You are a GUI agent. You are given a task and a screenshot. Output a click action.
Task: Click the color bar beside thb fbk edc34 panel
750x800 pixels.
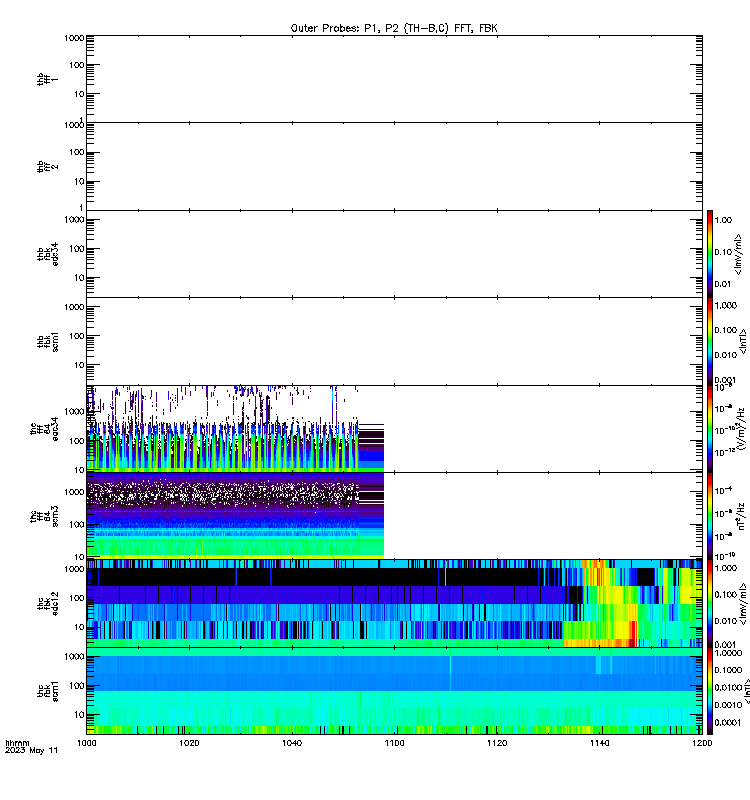[710, 254]
